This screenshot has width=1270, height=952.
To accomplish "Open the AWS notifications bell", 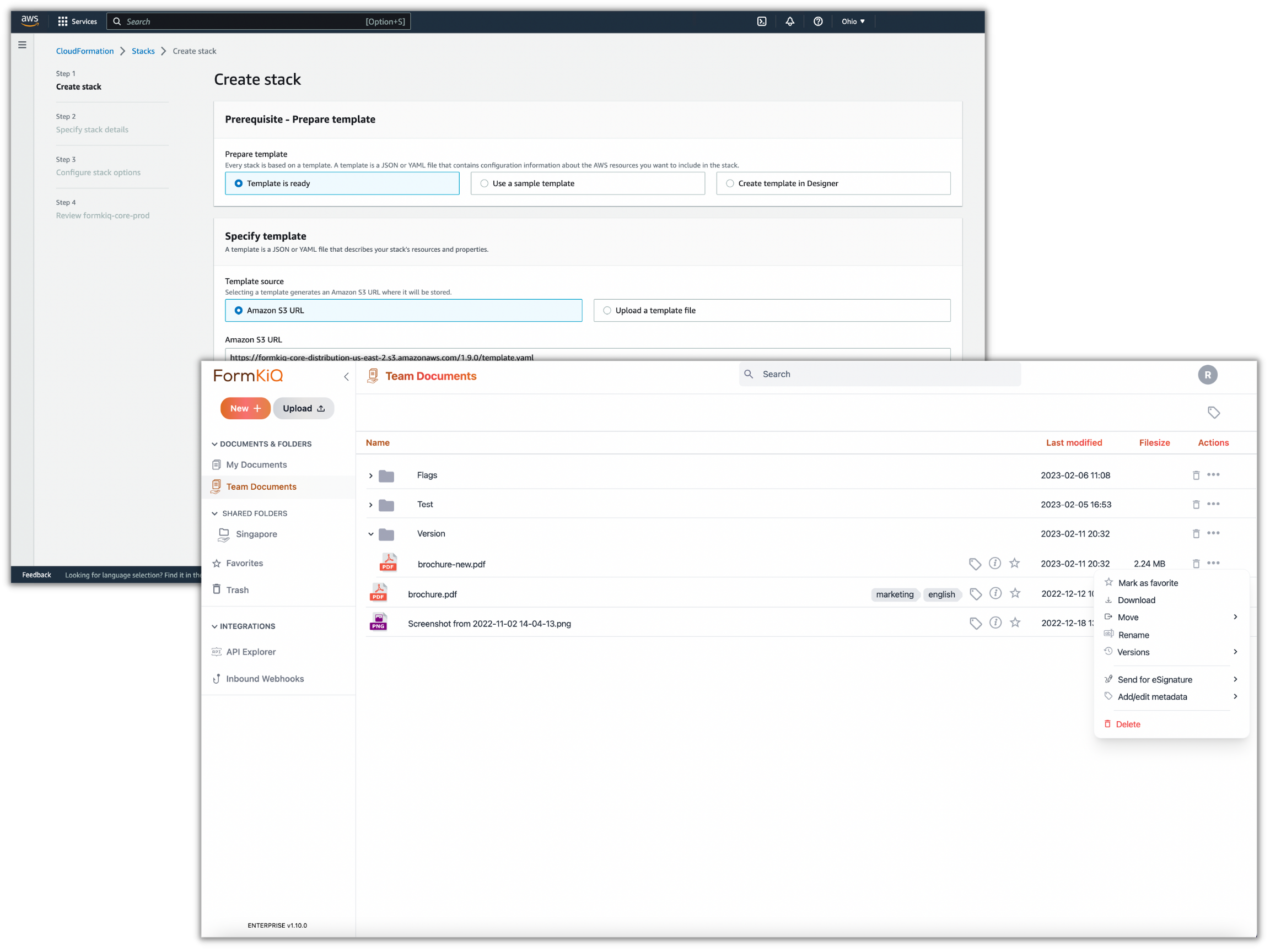I will [789, 21].
